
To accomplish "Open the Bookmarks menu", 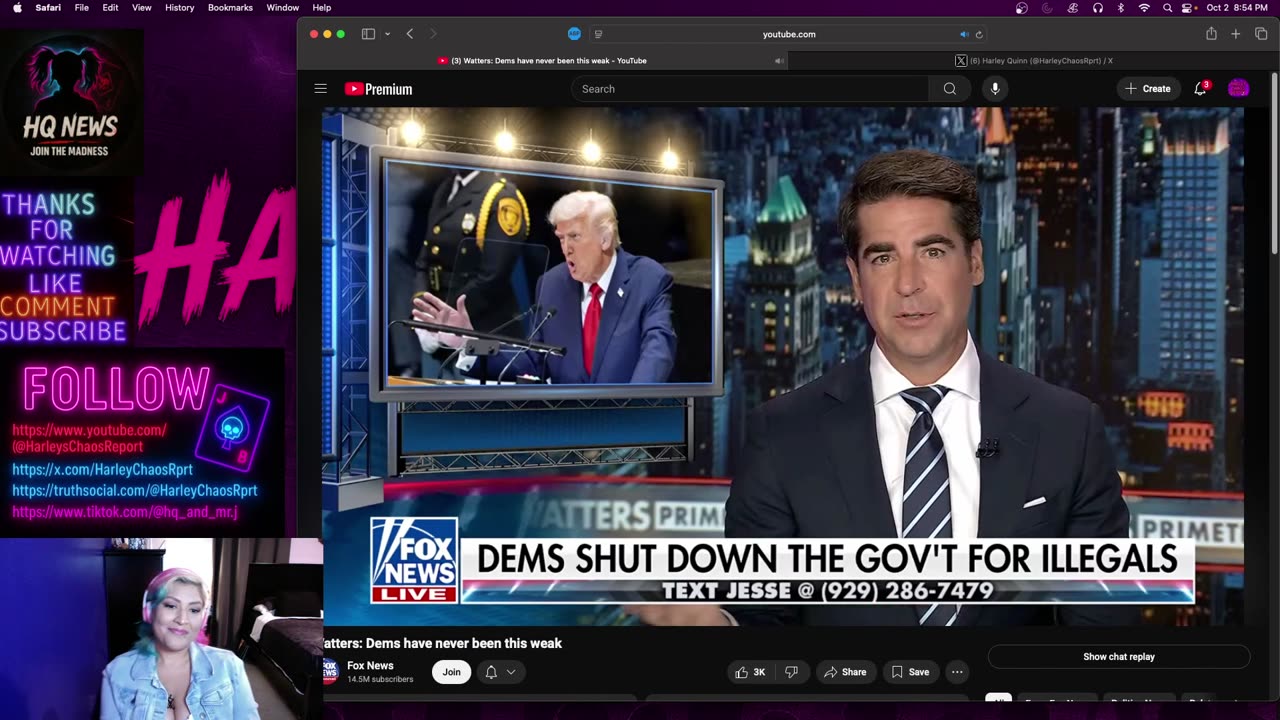I will pyautogui.click(x=230, y=8).
